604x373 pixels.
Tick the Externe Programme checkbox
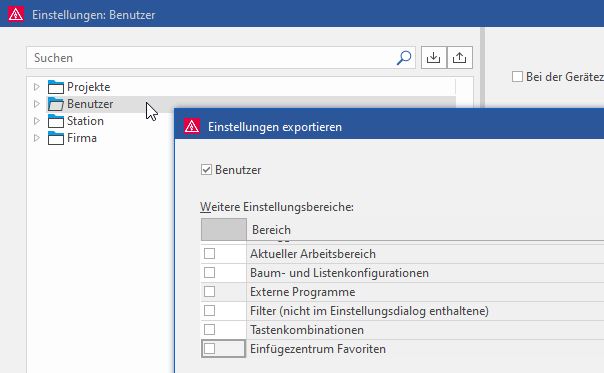[210, 291]
